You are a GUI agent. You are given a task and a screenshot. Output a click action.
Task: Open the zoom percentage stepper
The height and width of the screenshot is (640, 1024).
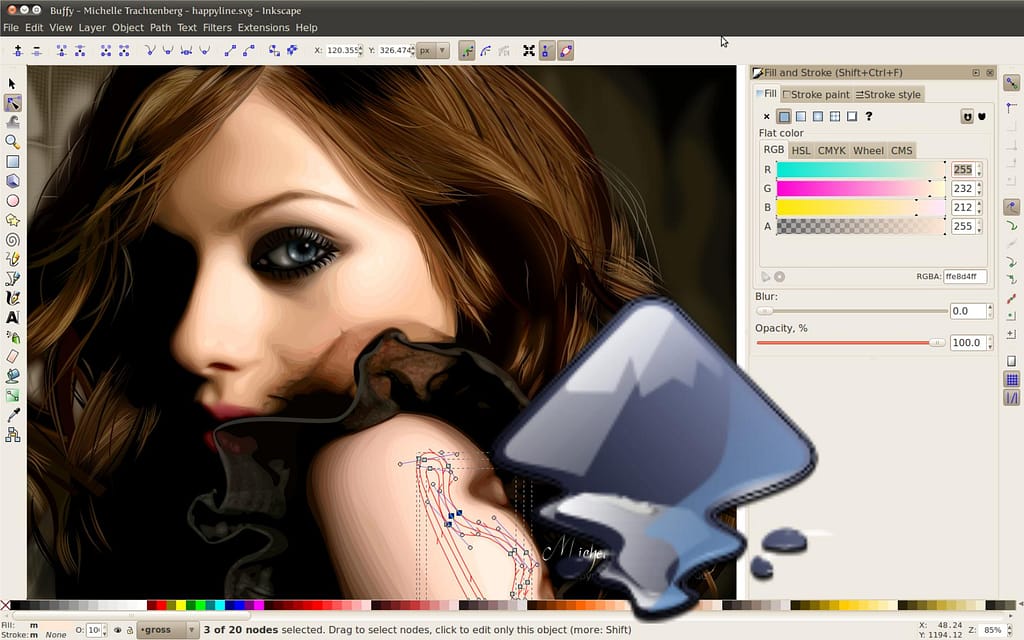coord(1010,630)
